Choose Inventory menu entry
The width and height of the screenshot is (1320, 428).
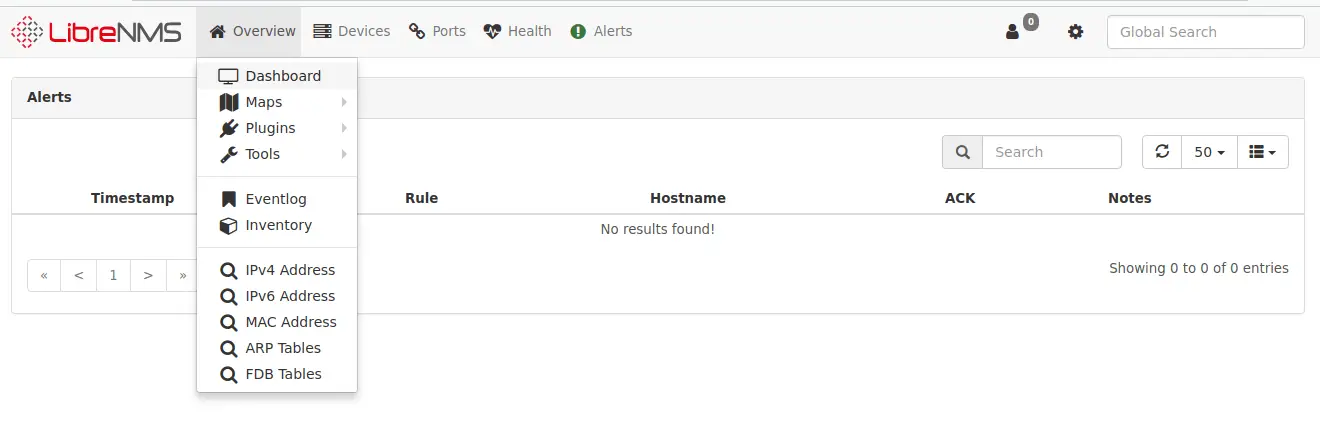pos(277,225)
